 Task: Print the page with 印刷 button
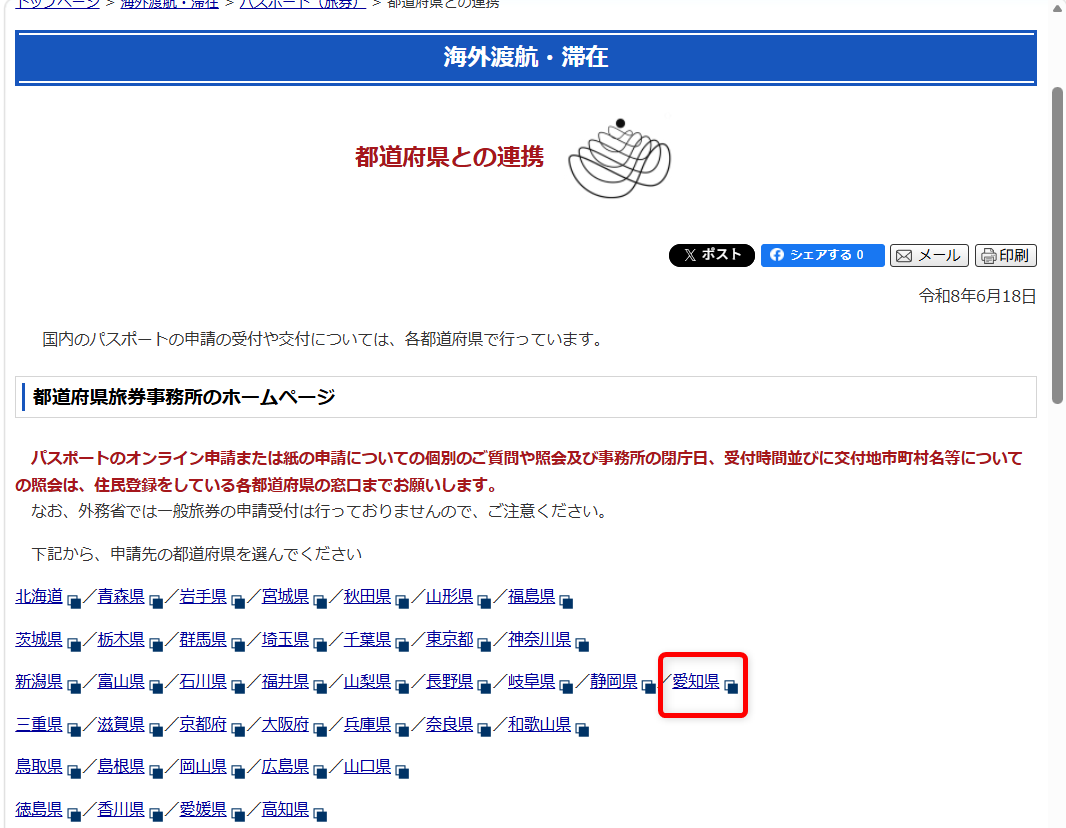[1006, 256]
